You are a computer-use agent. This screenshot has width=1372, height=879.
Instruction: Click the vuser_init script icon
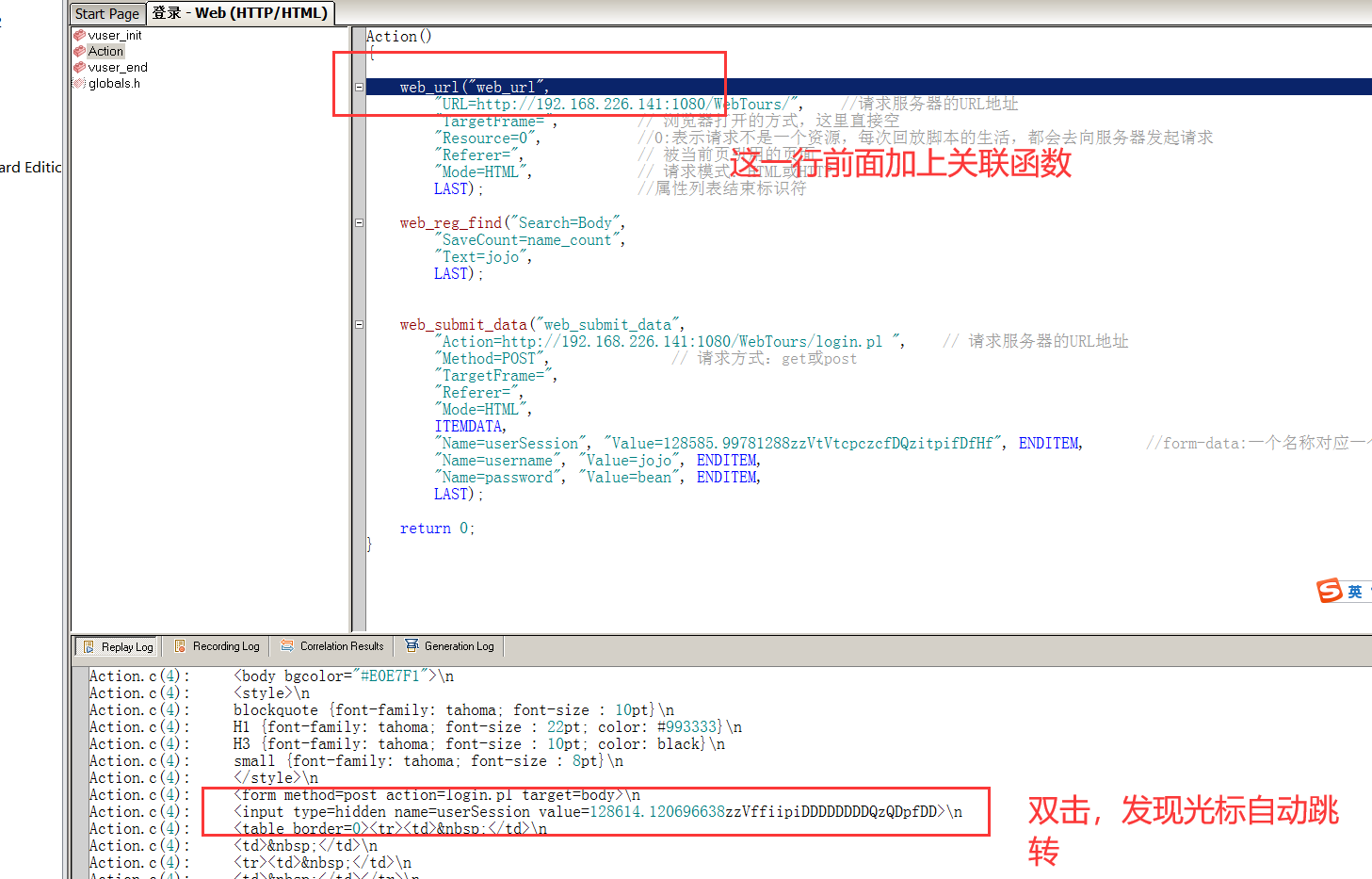click(79, 36)
